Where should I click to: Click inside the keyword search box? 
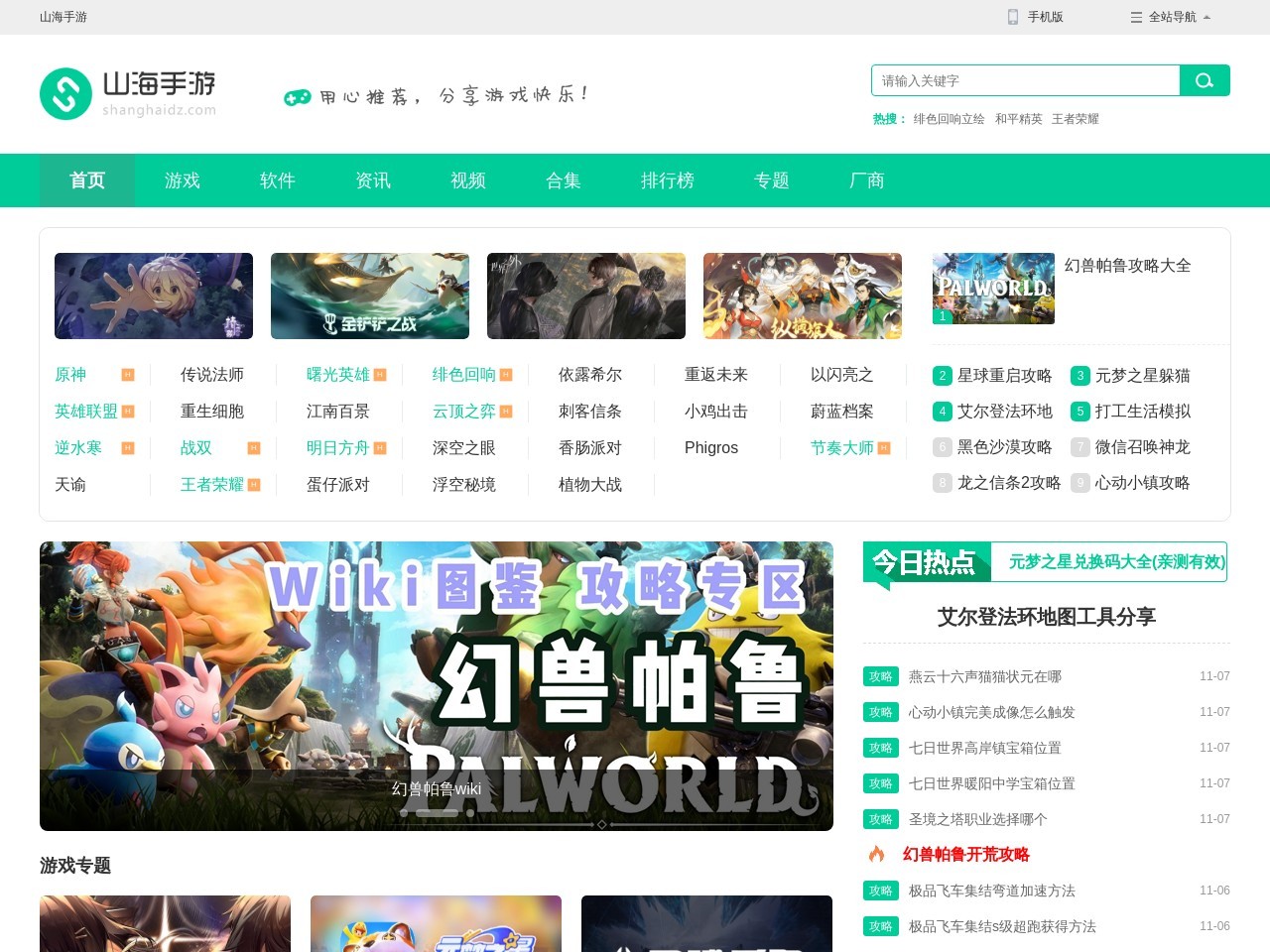1022,80
